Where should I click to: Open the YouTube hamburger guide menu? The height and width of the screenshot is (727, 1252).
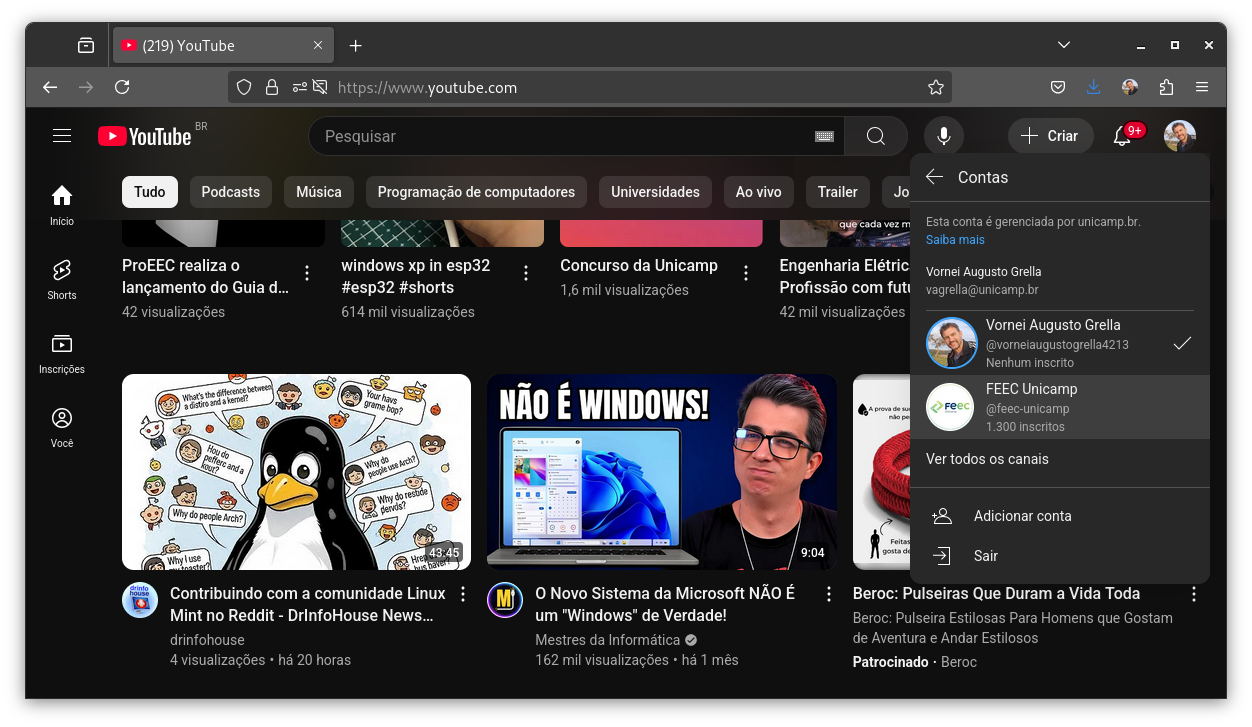click(x=62, y=136)
